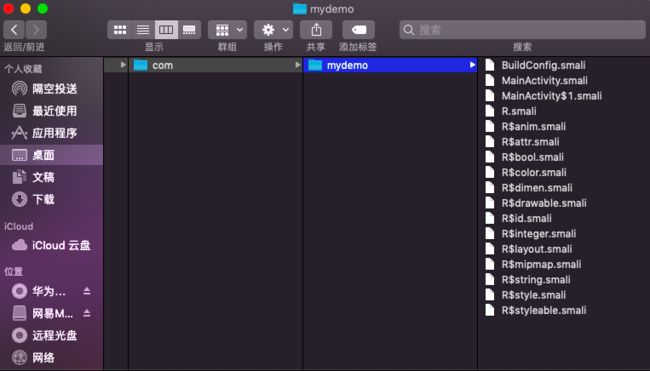This screenshot has width=650, height=371.
Task: Focus the search field
Action: pos(522,30)
